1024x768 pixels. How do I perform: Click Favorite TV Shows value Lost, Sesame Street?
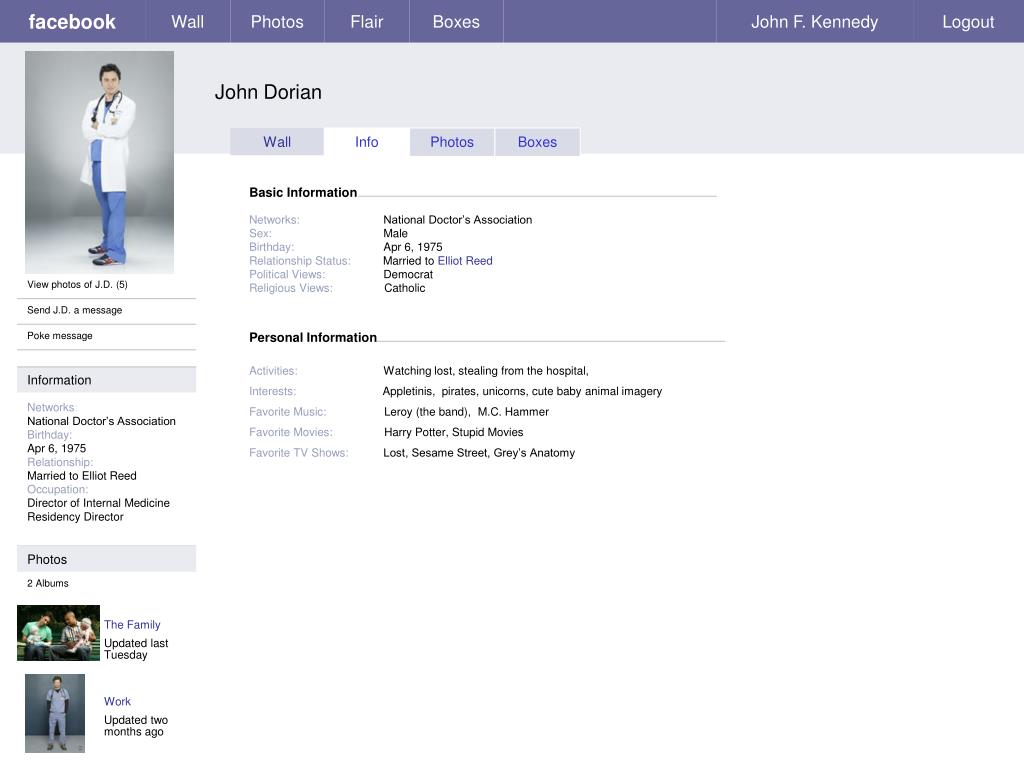[435, 453]
